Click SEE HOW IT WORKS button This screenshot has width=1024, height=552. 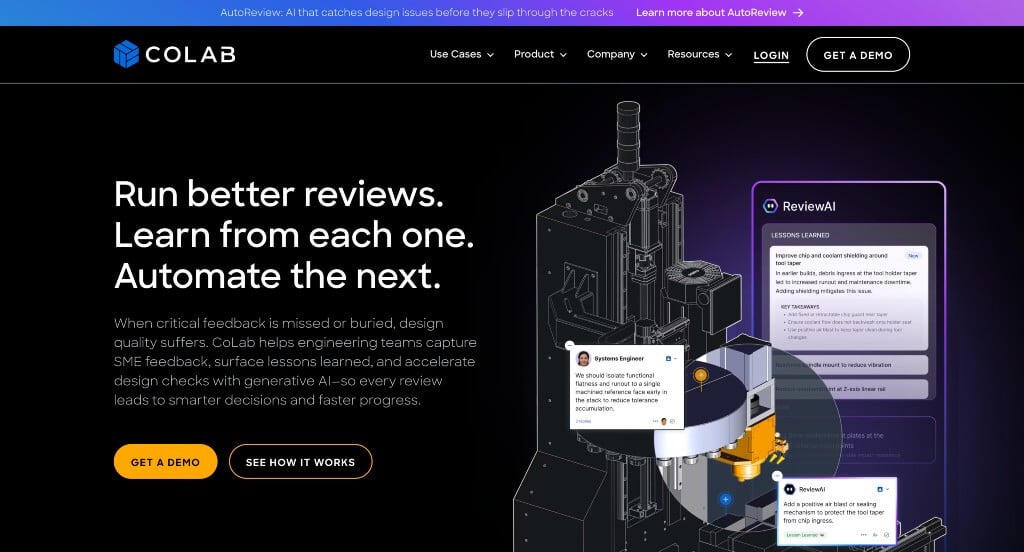click(300, 462)
